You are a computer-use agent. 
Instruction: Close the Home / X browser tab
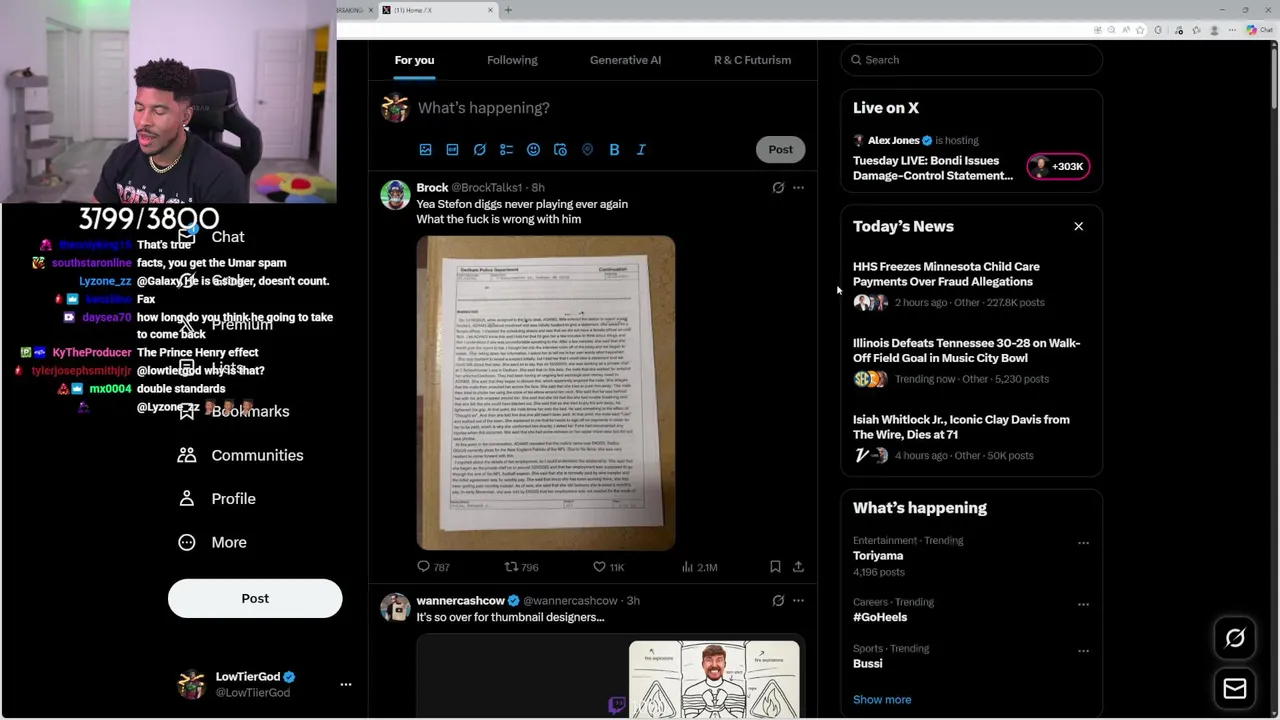[490, 10]
